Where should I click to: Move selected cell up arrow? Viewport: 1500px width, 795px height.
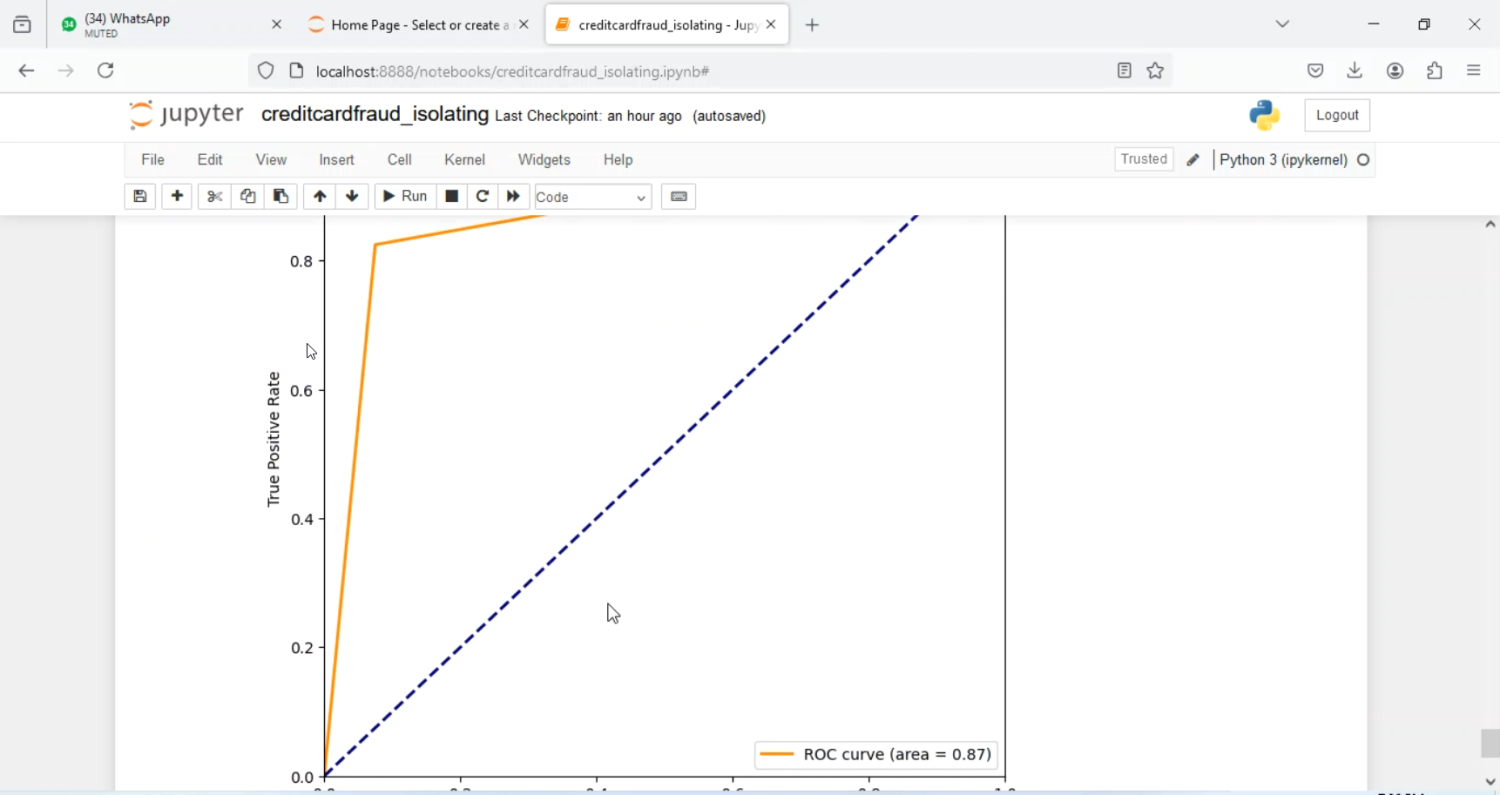coord(320,197)
